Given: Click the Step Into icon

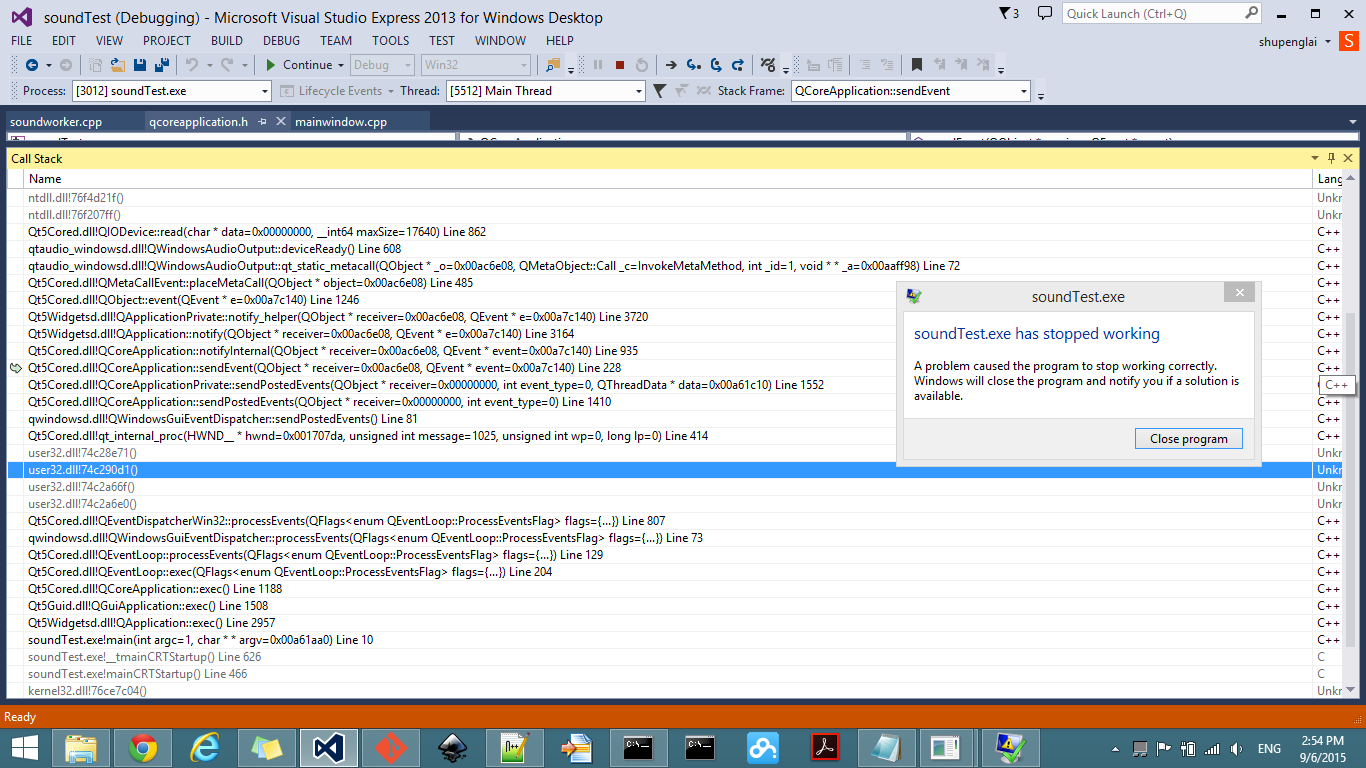Looking at the screenshot, I should [694, 65].
